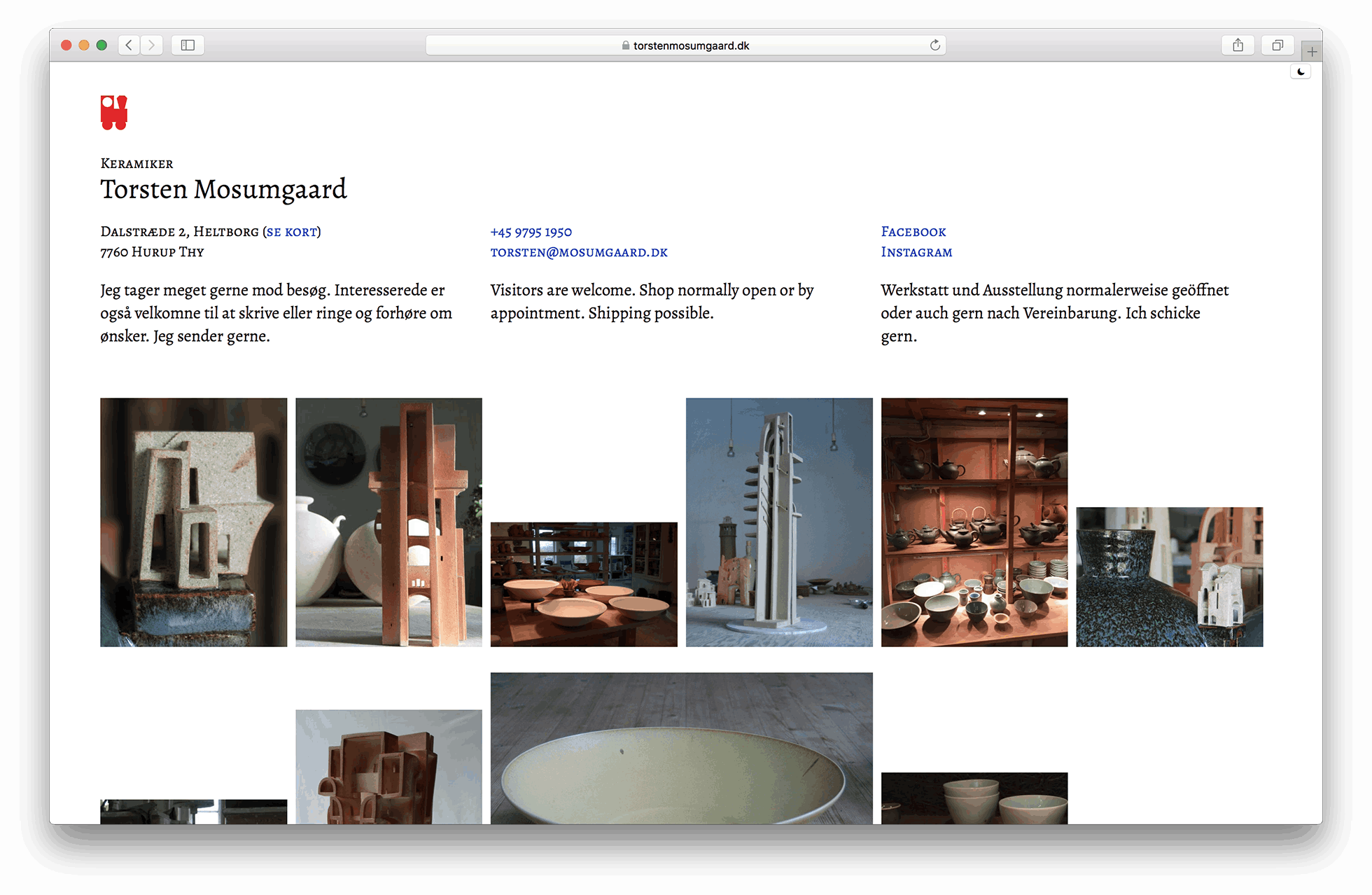
Task: Open the Instagram link
Action: click(916, 252)
